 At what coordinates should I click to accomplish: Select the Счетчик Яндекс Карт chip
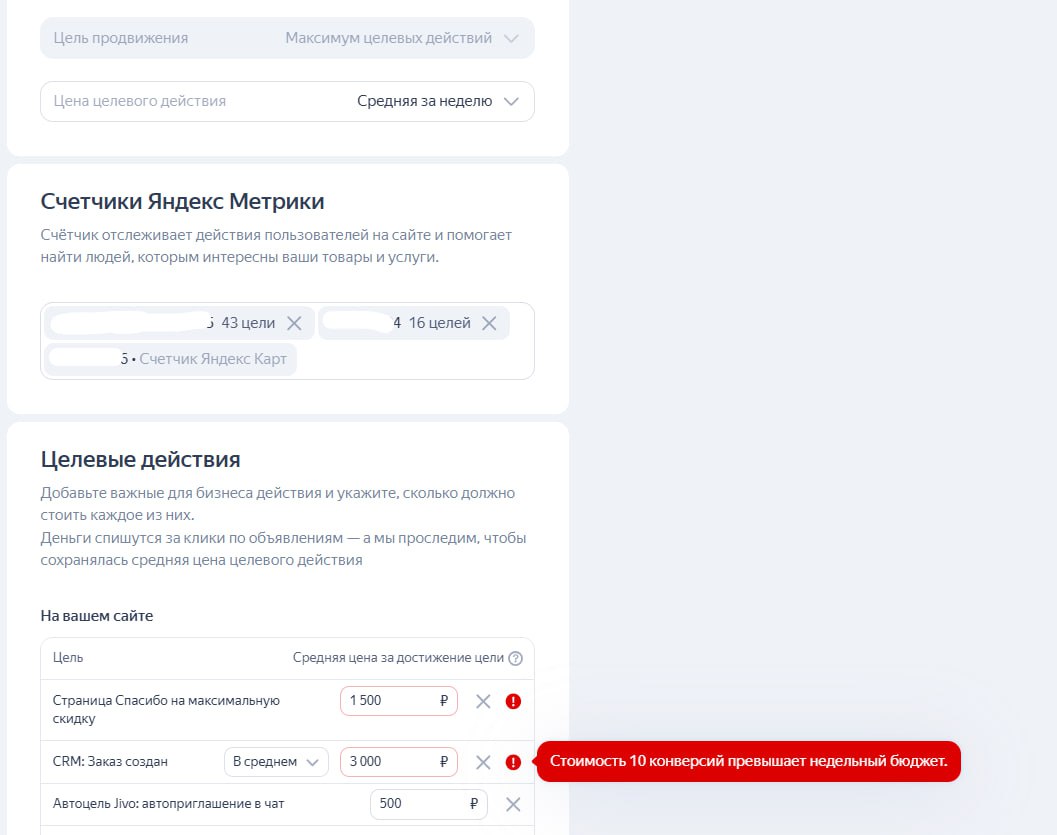pyautogui.click(x=171, y=359)
